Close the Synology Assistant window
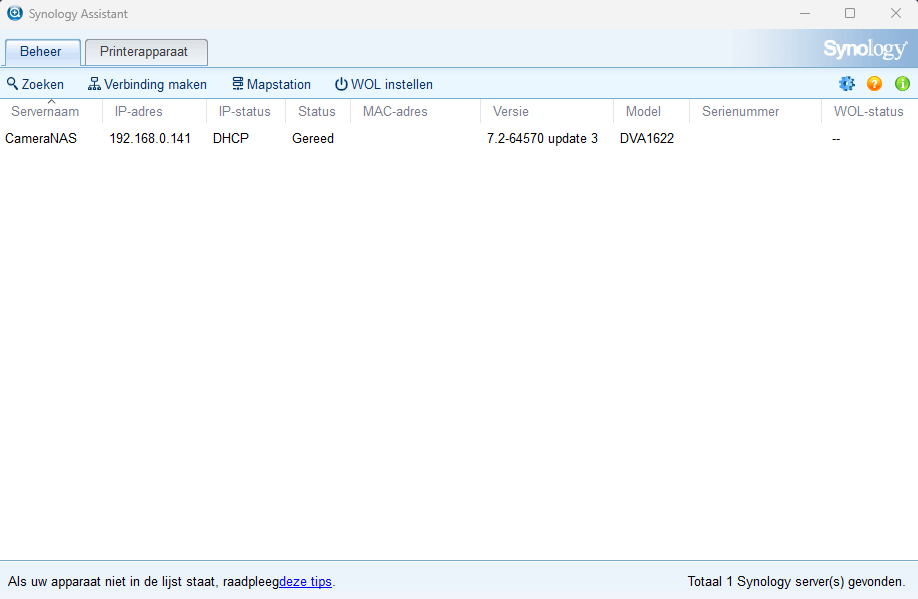Viewport: 918px width, 599px height. (x=896, y=13)
